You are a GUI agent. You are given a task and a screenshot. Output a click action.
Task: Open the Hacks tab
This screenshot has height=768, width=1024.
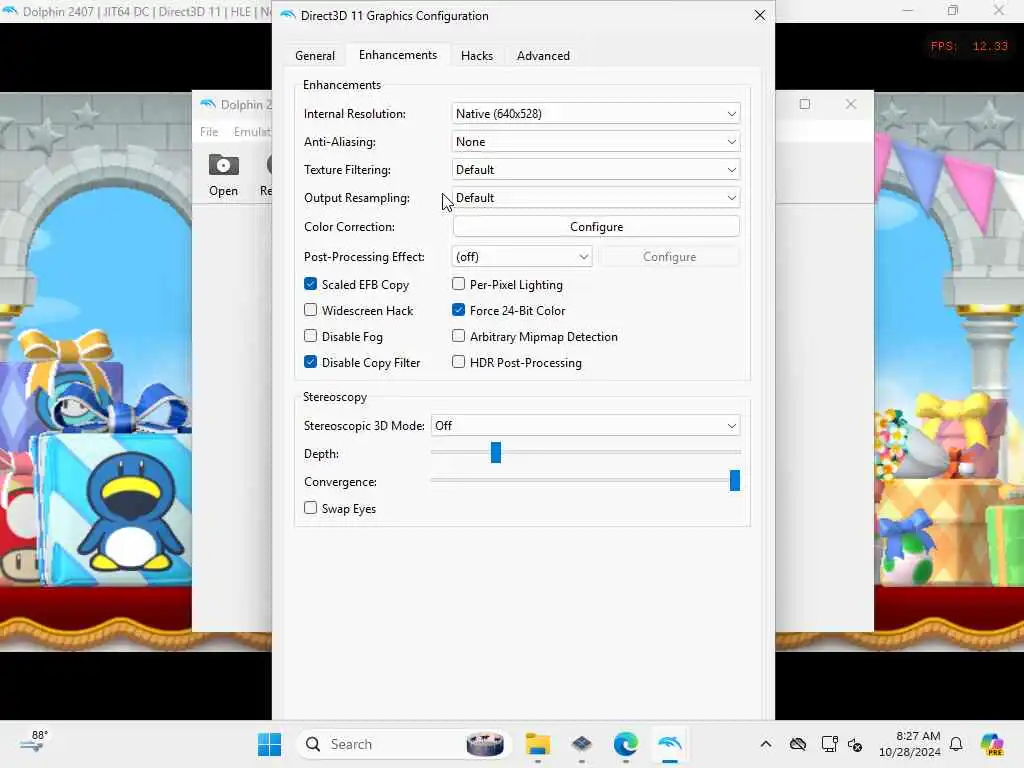pyautogui.click(x=477, y=56)
